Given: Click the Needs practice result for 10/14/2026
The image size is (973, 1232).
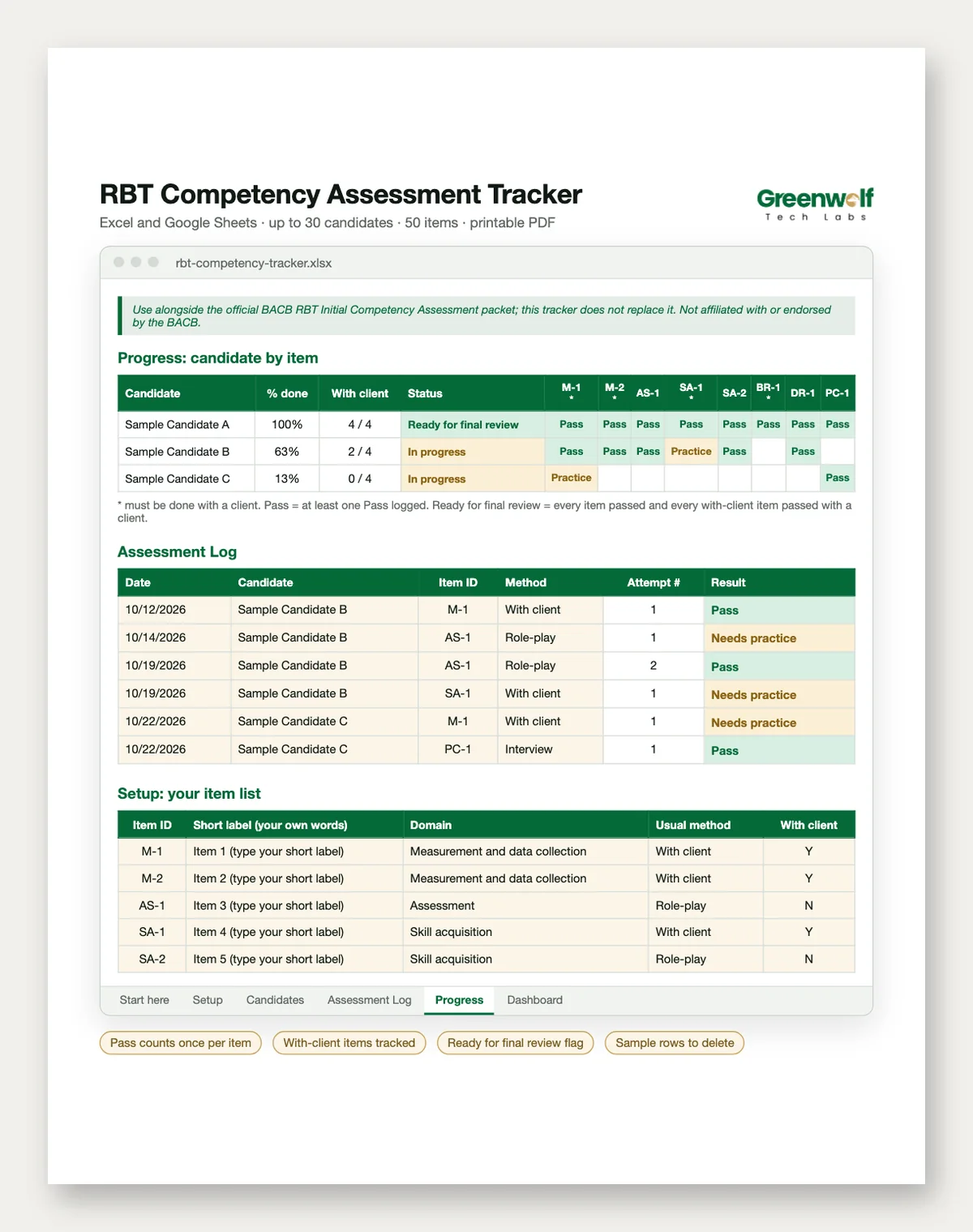Looking at the screenshot, I should [779, 638].
